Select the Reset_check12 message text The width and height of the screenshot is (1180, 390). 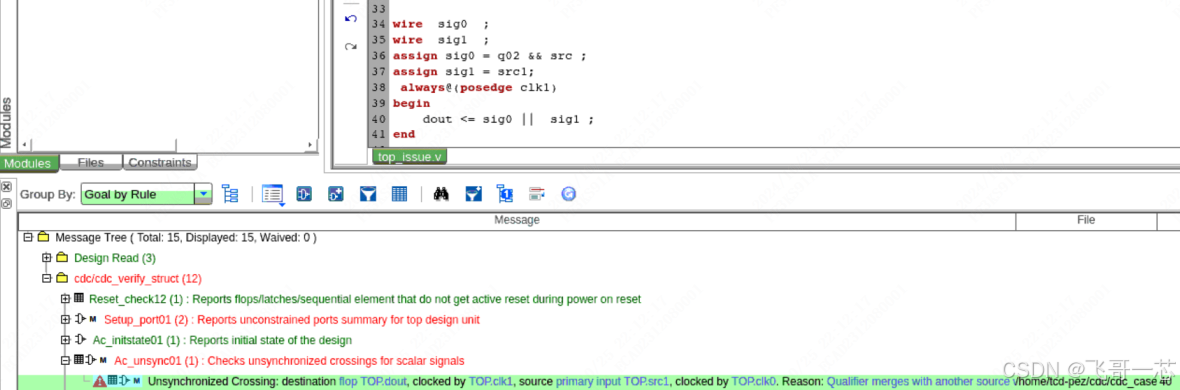[x=365, y=299]
